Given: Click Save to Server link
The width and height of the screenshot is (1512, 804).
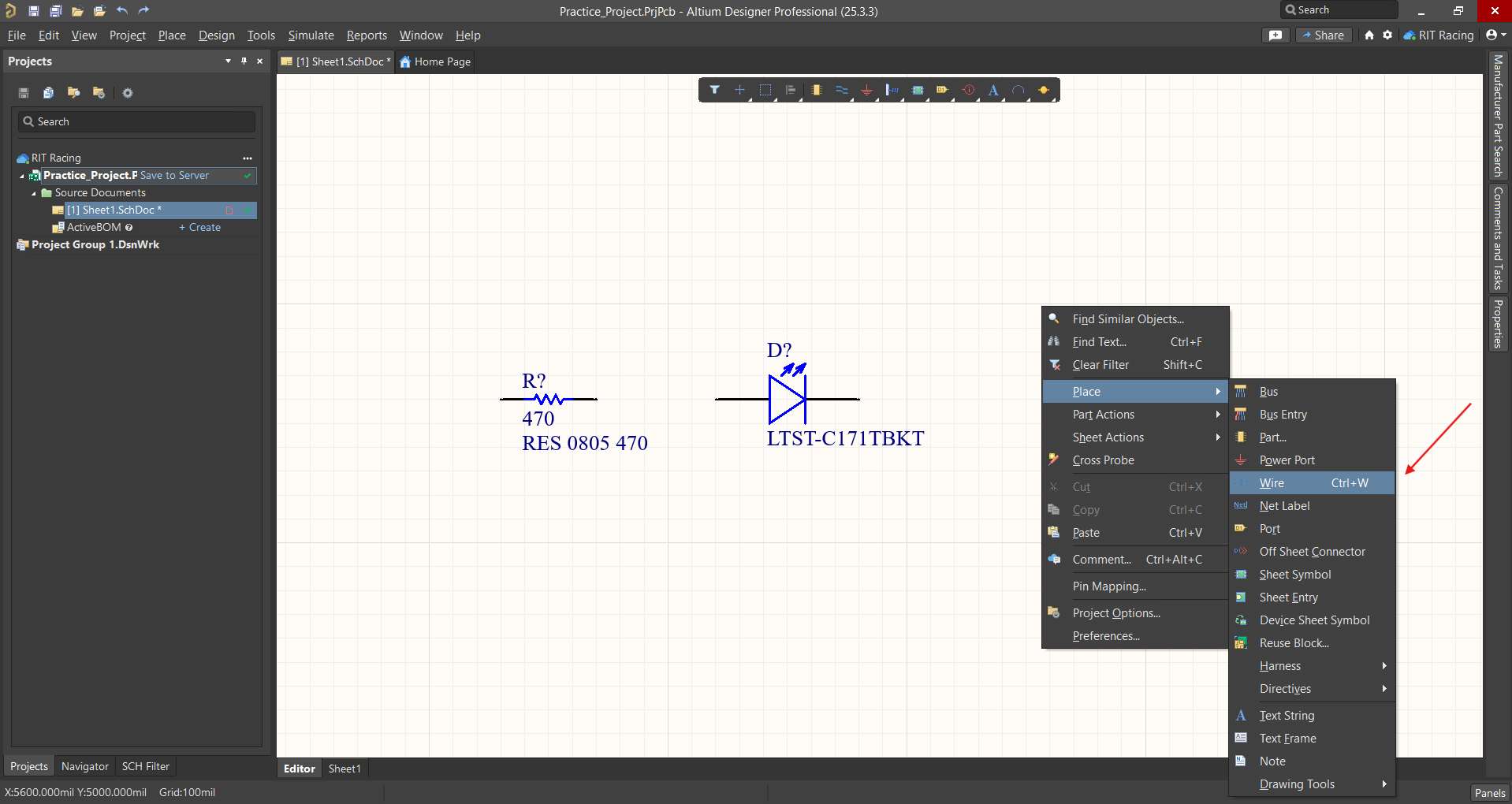Looking at the screenshot, I should 174,176.
